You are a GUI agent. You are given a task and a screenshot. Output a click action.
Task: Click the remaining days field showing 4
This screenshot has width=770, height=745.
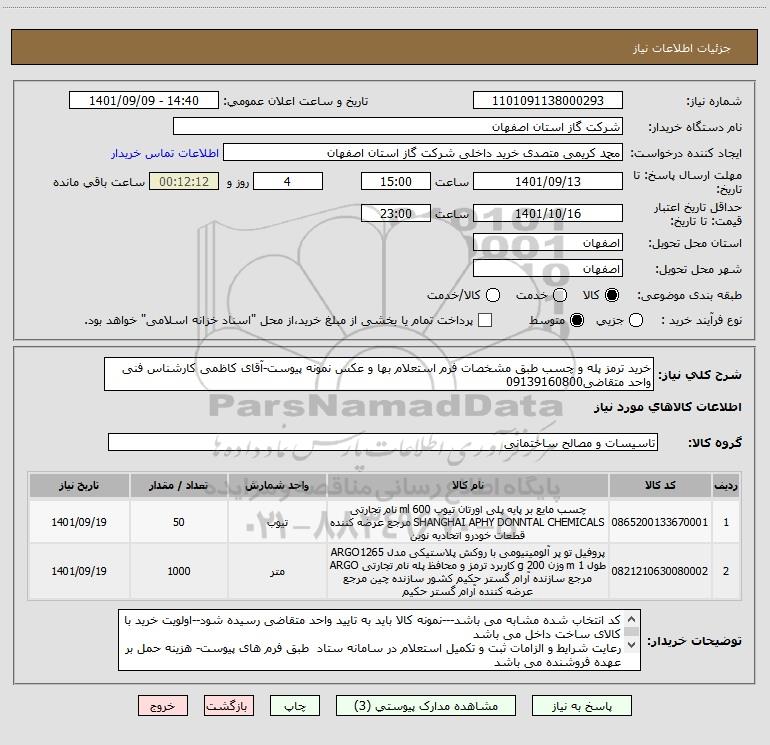point(288,181)
